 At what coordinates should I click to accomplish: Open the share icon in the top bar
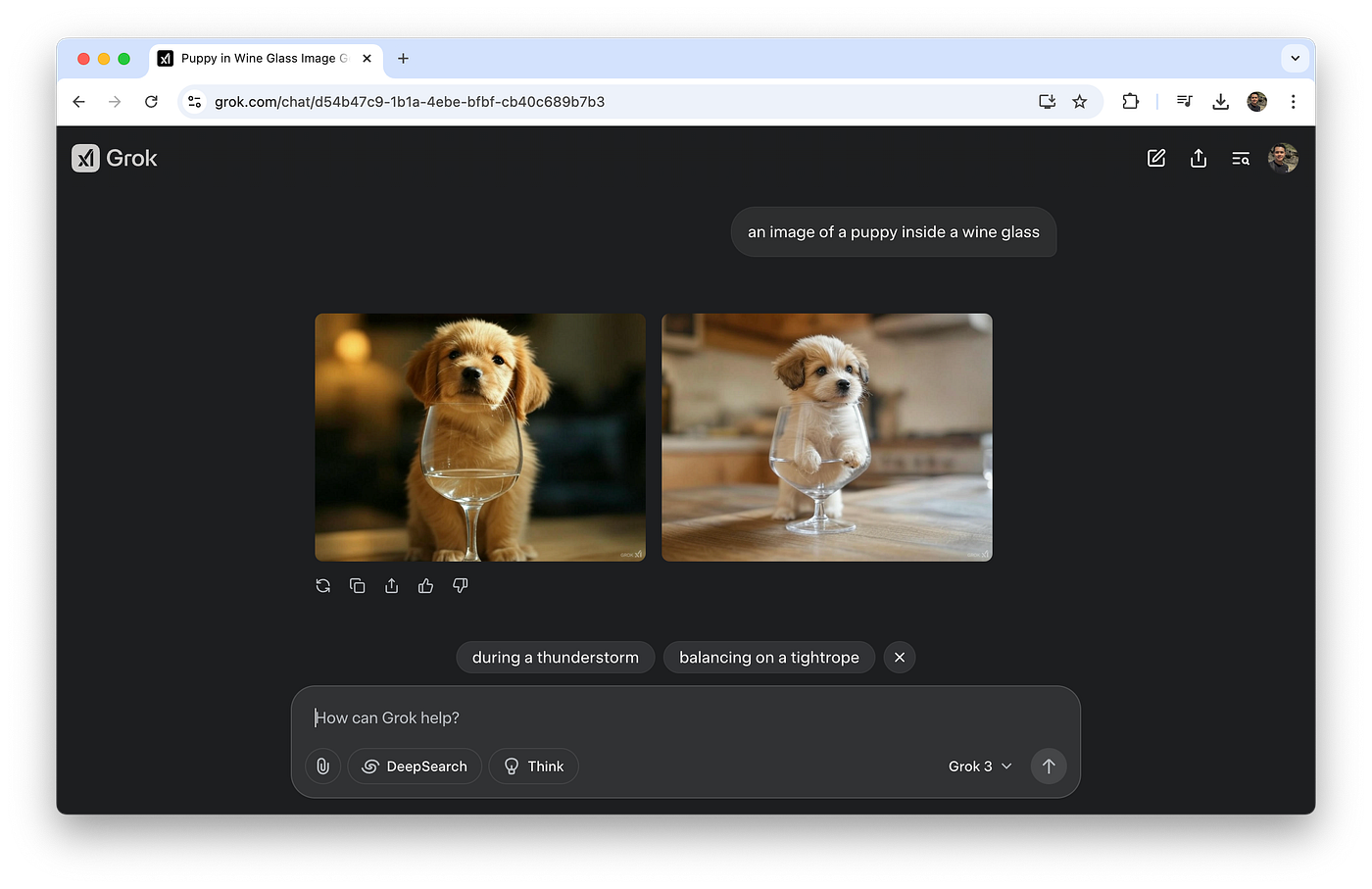(x=1198, y=158)
